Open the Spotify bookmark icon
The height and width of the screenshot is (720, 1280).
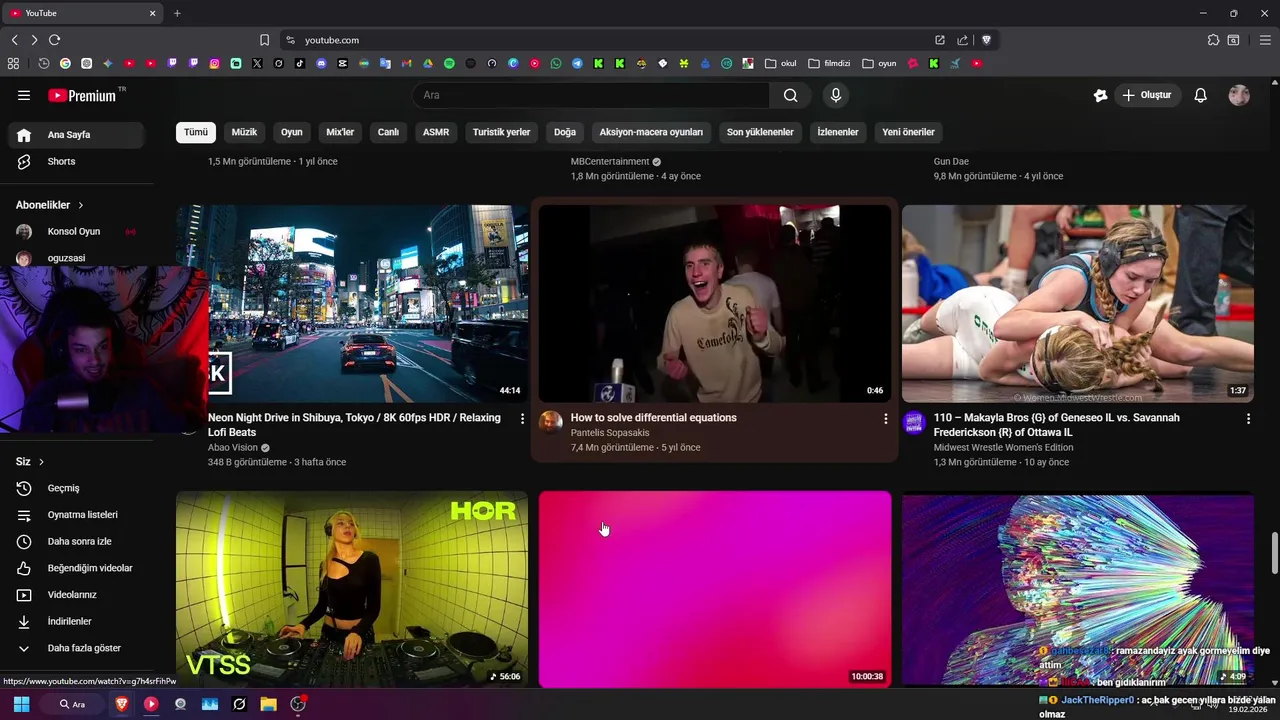point(449,63)
